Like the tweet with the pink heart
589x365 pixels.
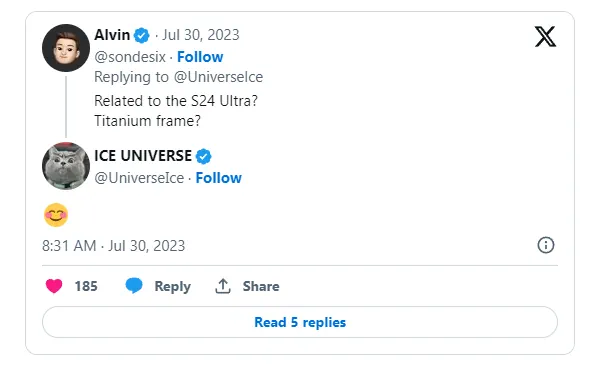coord(54,286)
